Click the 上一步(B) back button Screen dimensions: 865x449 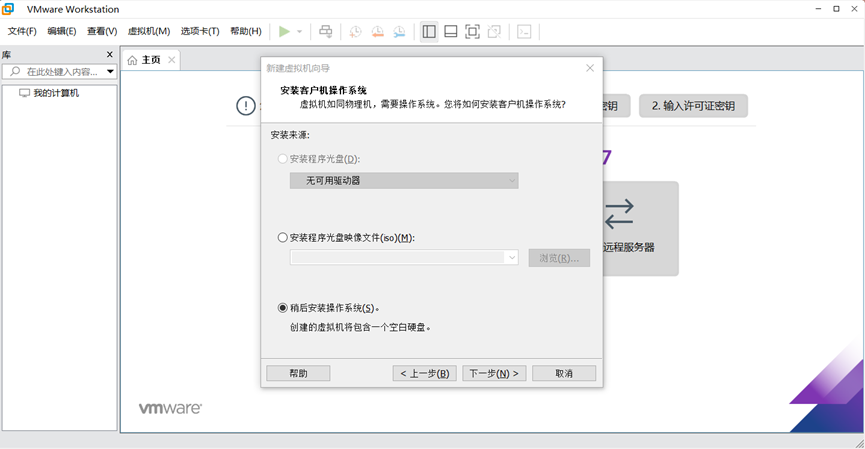point(424,373)
